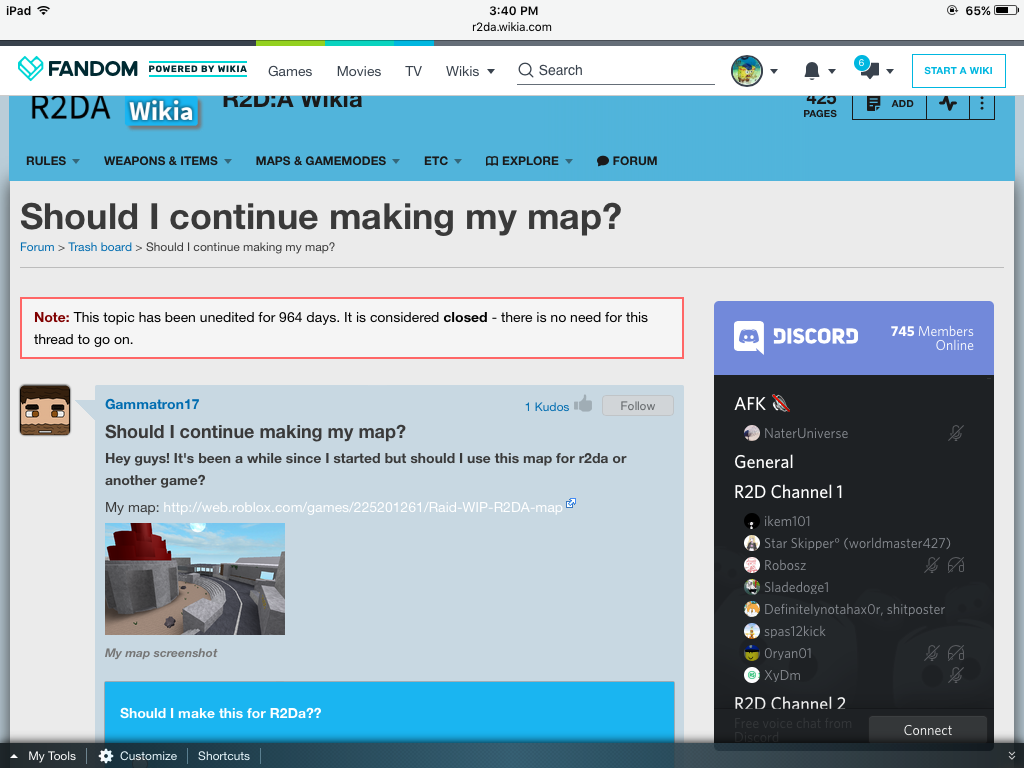Viewport: 1024px width, 768px height.
Task: Click the 'My map screenshot' caption
Action: [x=161, y=652]
